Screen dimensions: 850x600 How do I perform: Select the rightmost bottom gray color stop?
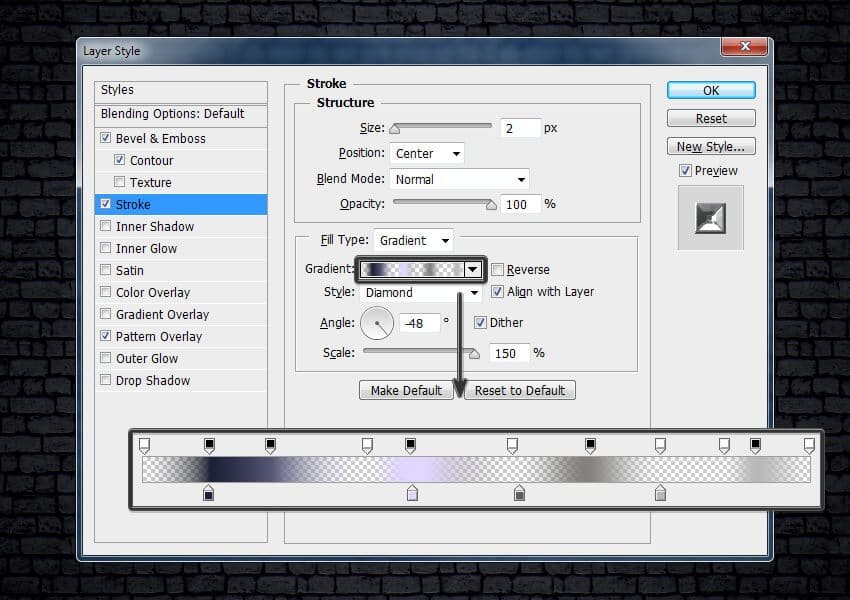(x=660, y=493)
